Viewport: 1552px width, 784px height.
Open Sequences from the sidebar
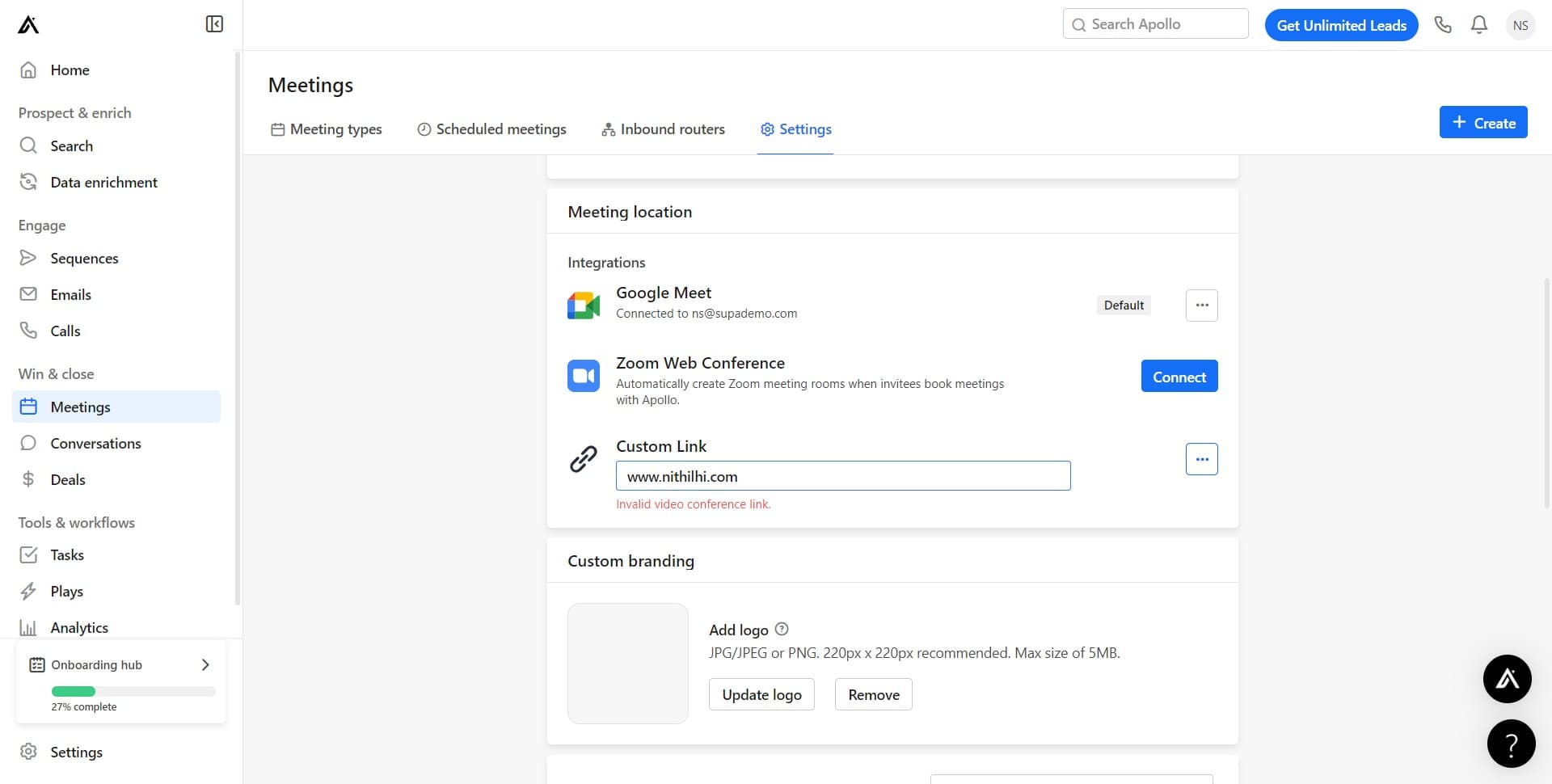[85, 258]
